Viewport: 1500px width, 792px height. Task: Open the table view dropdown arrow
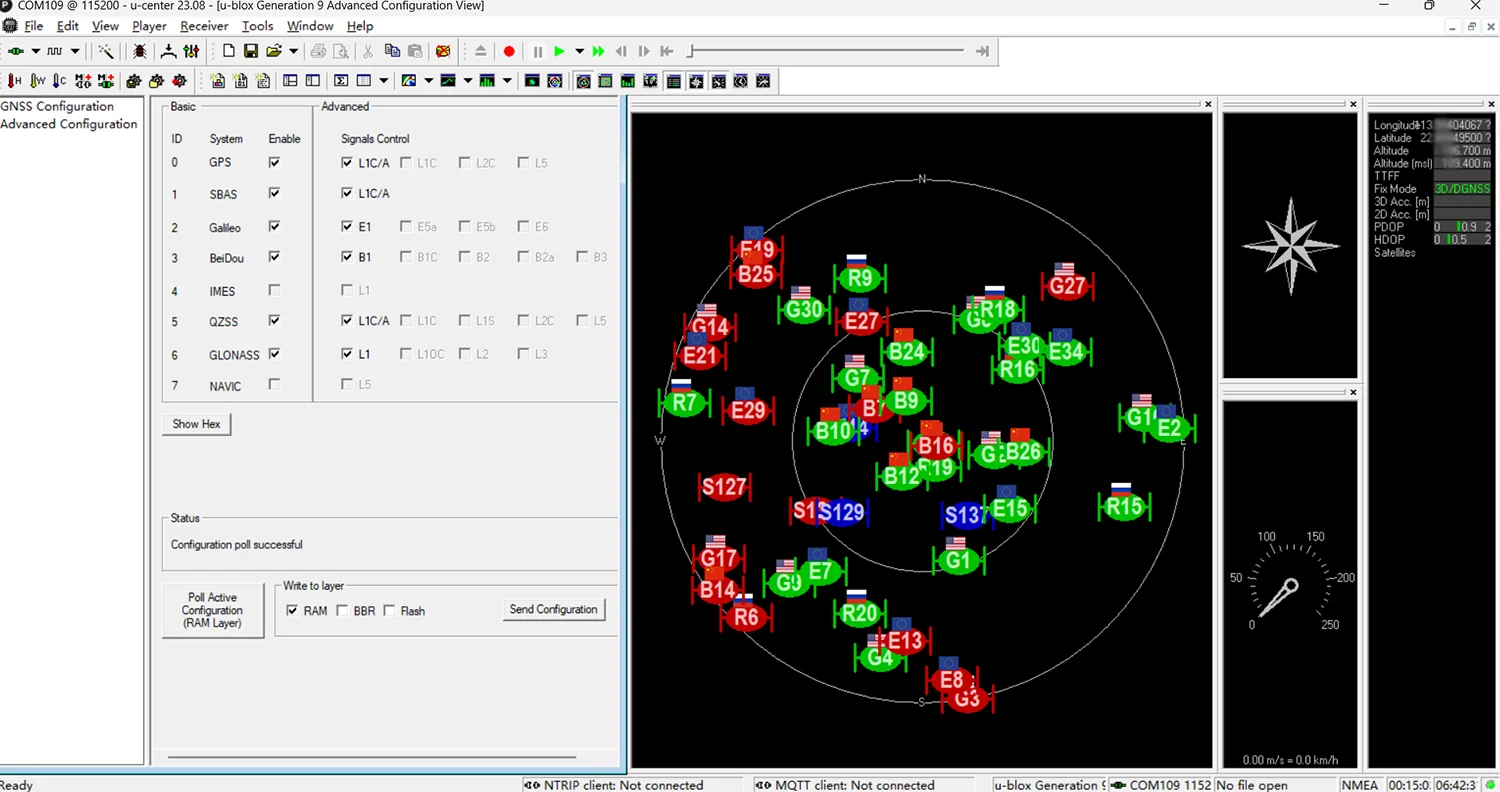point(384,81)
